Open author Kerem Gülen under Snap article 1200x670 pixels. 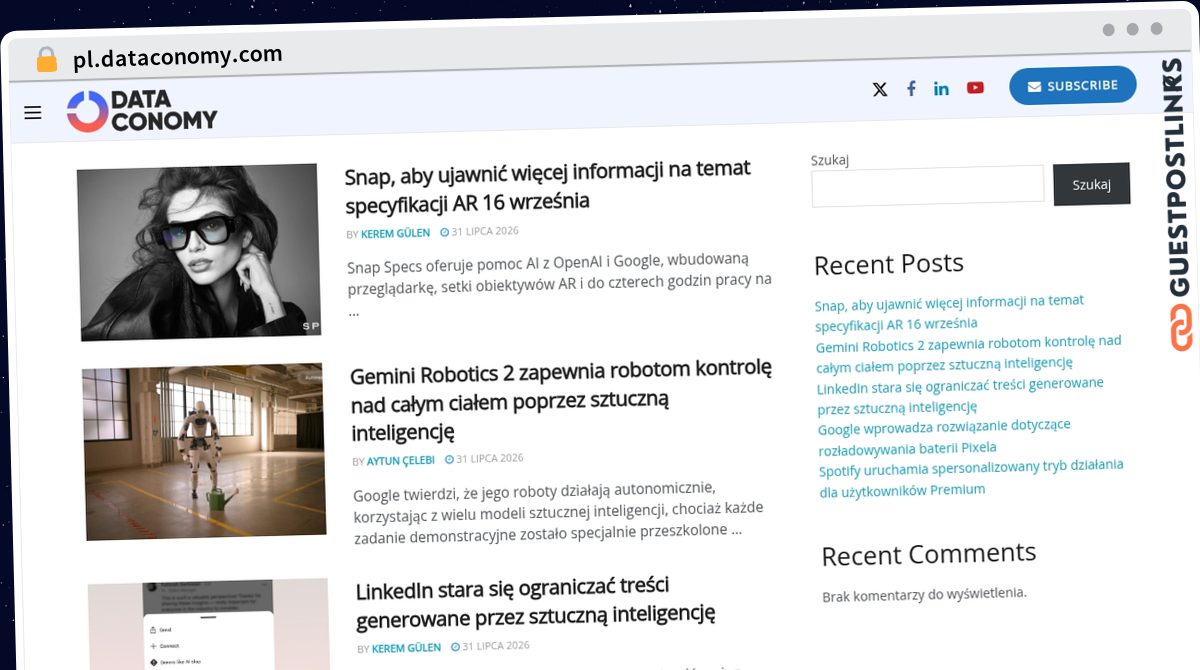tap(396, 233)
